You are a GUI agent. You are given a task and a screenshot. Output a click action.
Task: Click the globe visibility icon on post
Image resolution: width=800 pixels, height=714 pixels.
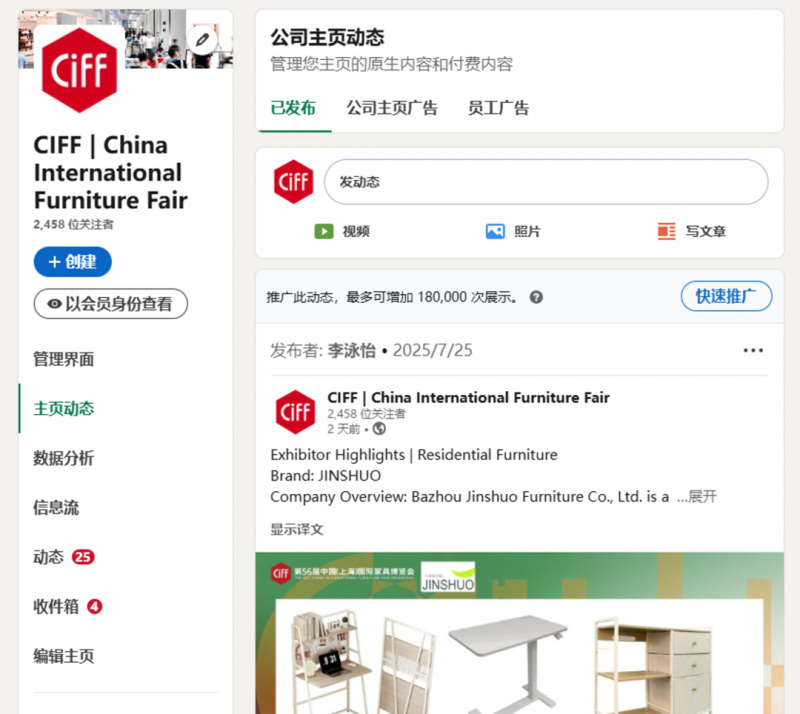point(379,429)
